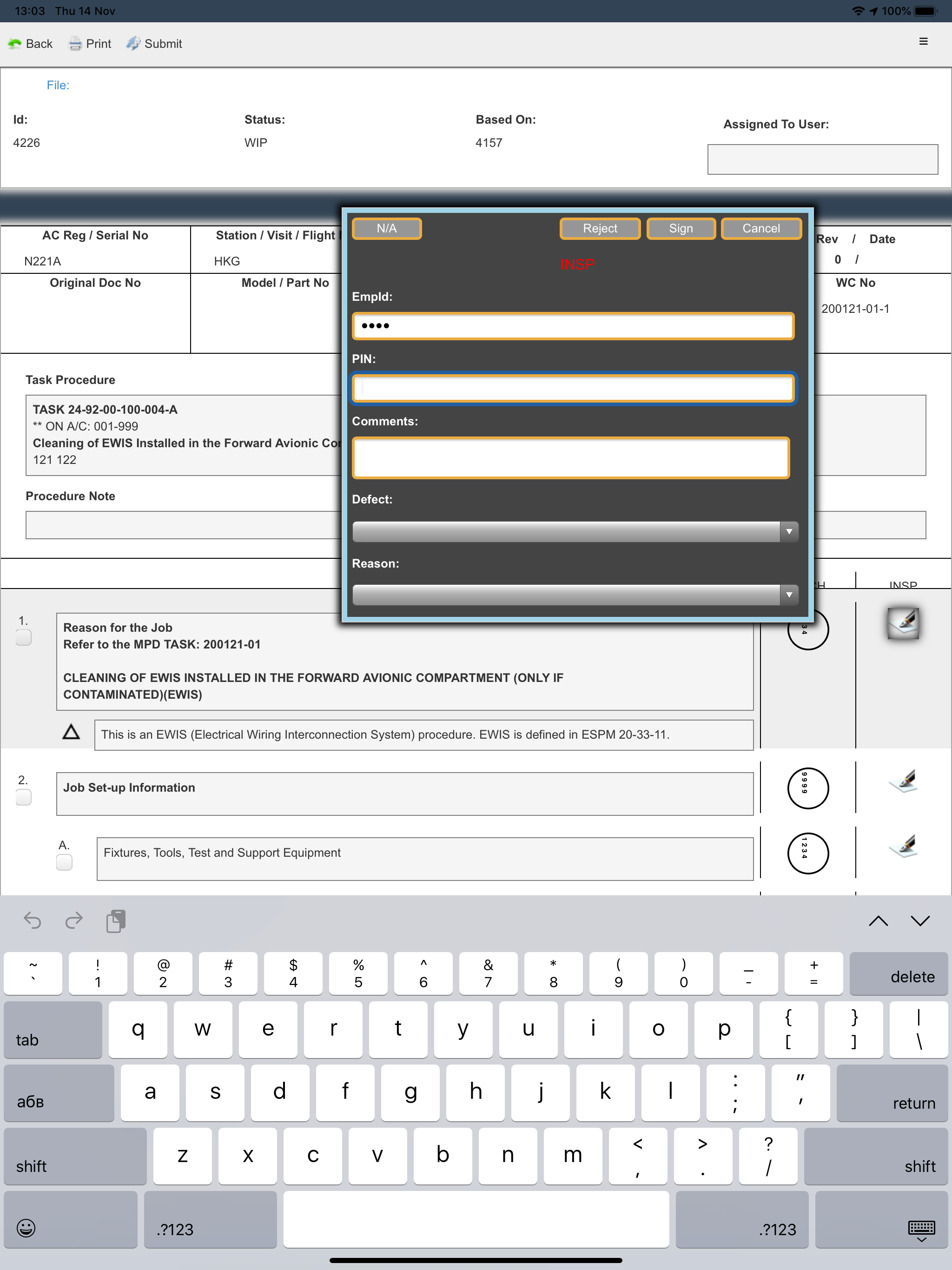Tap the INSP sign pen icon for step 2
Image resolution: width=952 pixels, height=1270 pixels.
[903, 781]
